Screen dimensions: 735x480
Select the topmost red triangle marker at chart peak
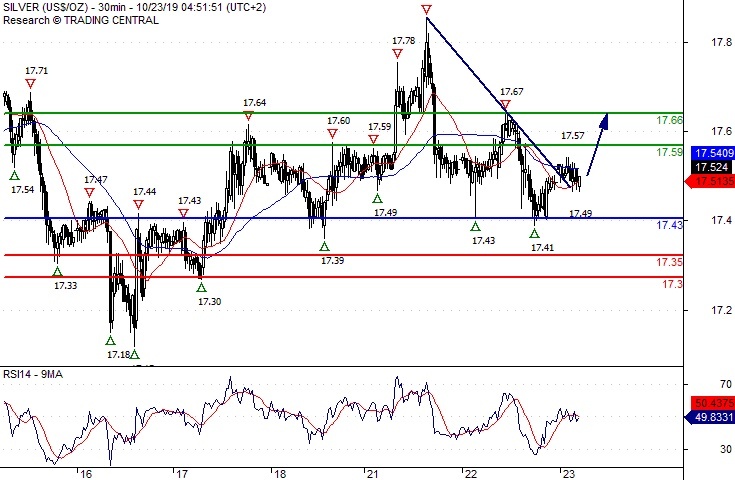(426, 10)
